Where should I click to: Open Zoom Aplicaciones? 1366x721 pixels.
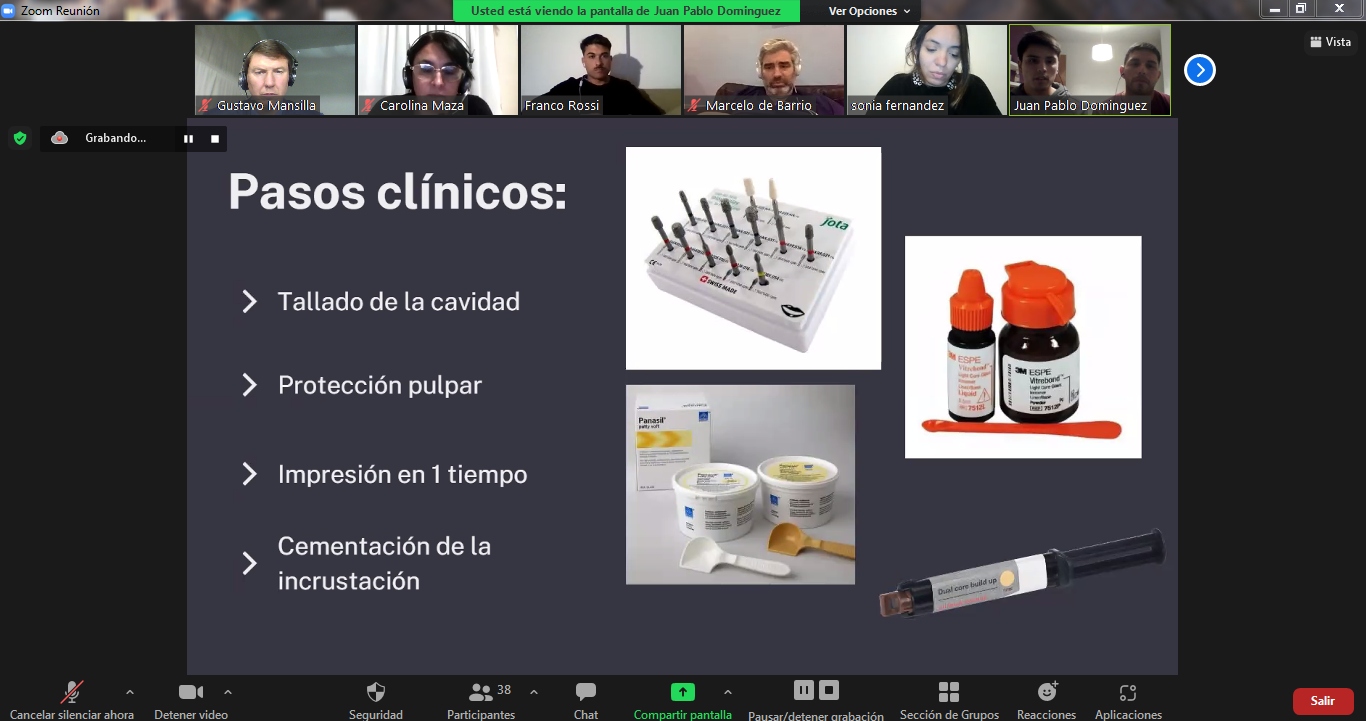[1128, 697]
